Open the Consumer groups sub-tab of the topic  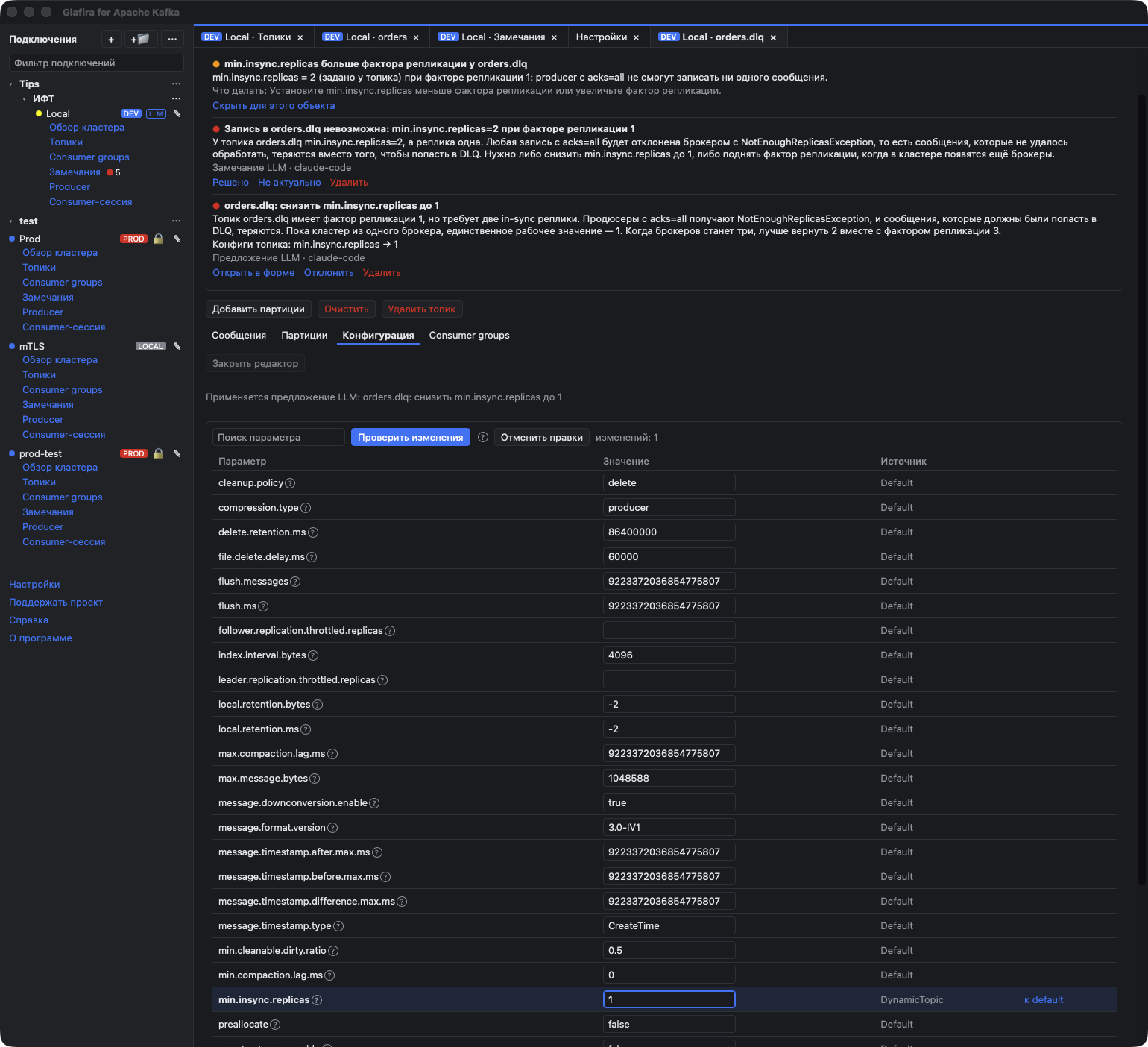(470, 335)
